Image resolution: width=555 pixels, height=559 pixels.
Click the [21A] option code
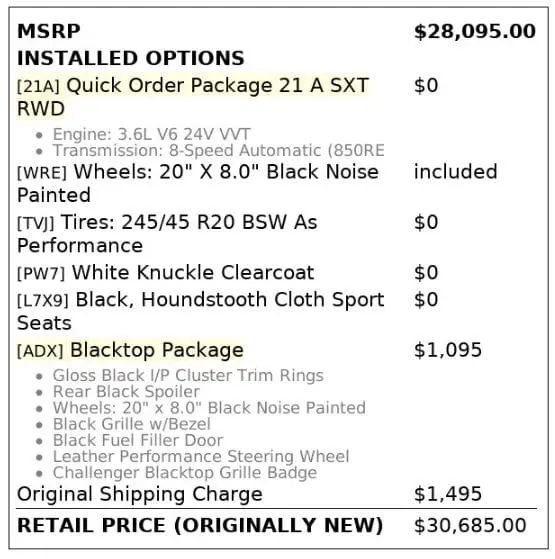tap(38, 86)
